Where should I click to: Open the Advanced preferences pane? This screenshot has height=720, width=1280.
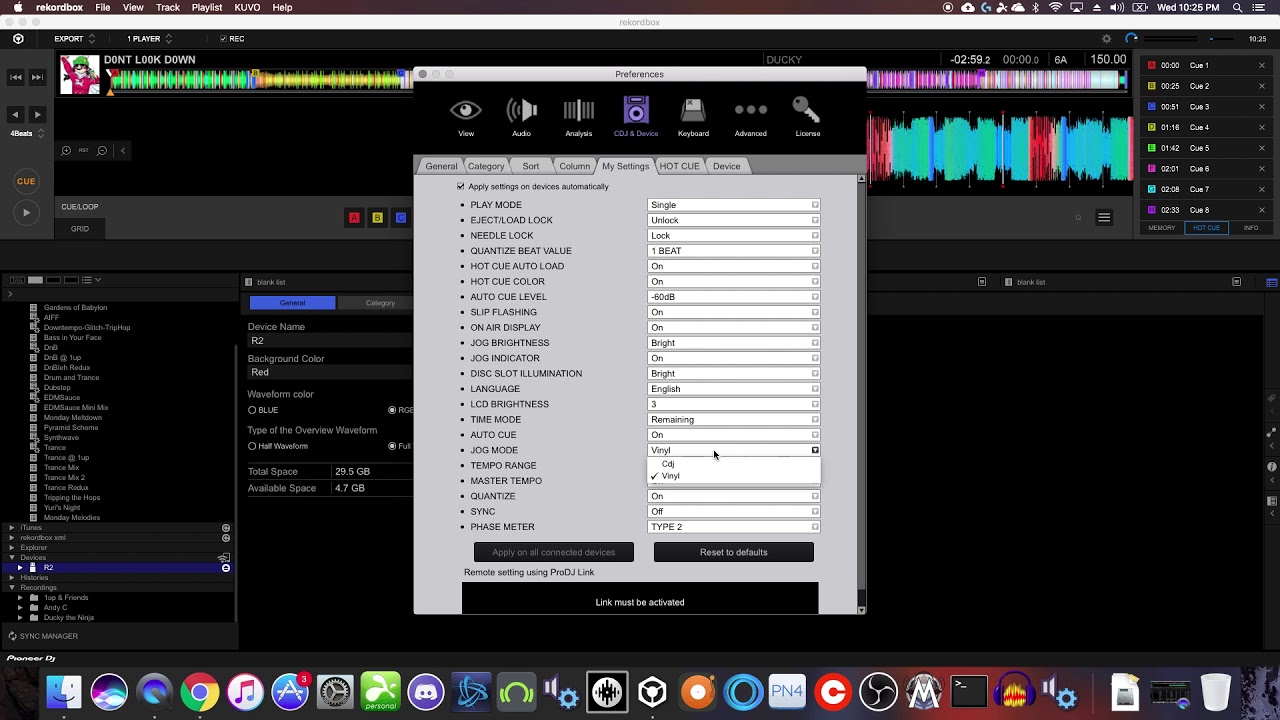click(750, 117)
